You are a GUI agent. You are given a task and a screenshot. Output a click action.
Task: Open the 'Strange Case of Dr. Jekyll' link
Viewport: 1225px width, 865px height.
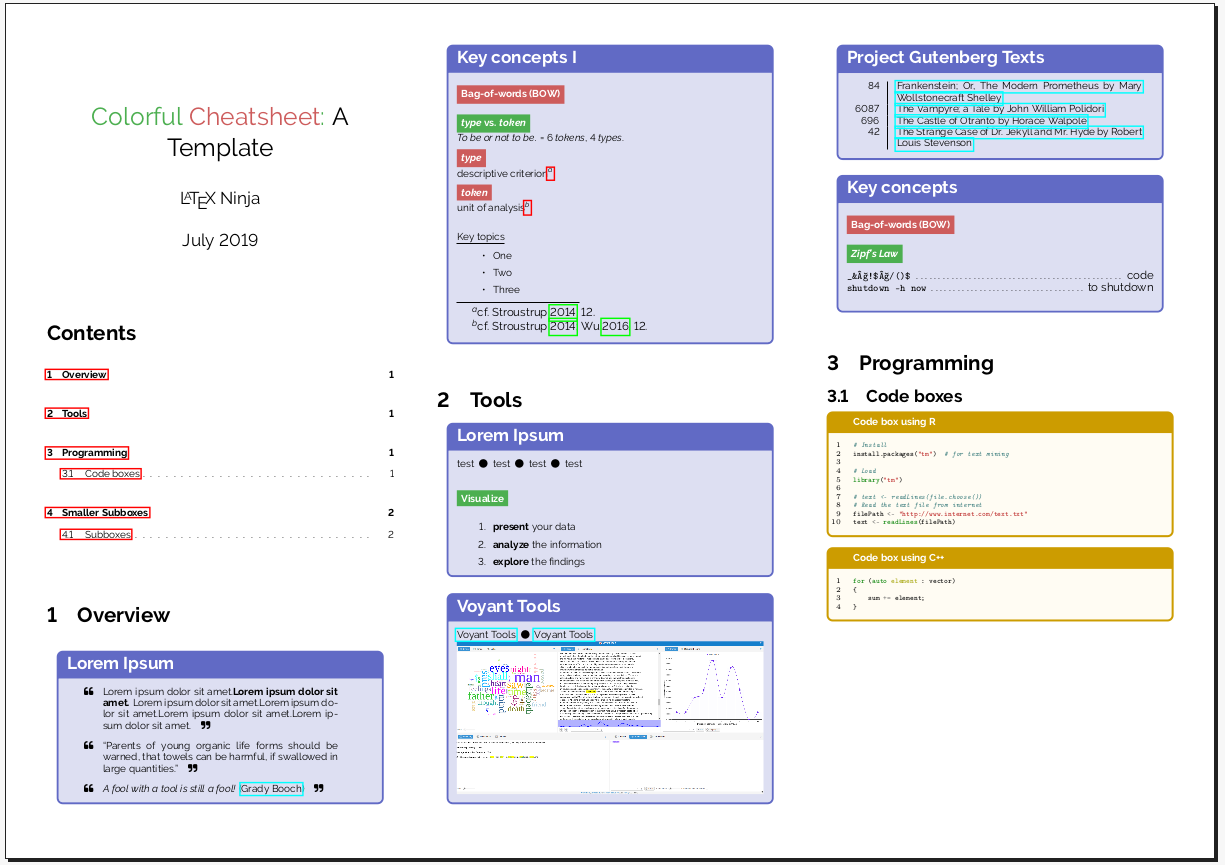pyautogui.click(x=1019, y=138)
